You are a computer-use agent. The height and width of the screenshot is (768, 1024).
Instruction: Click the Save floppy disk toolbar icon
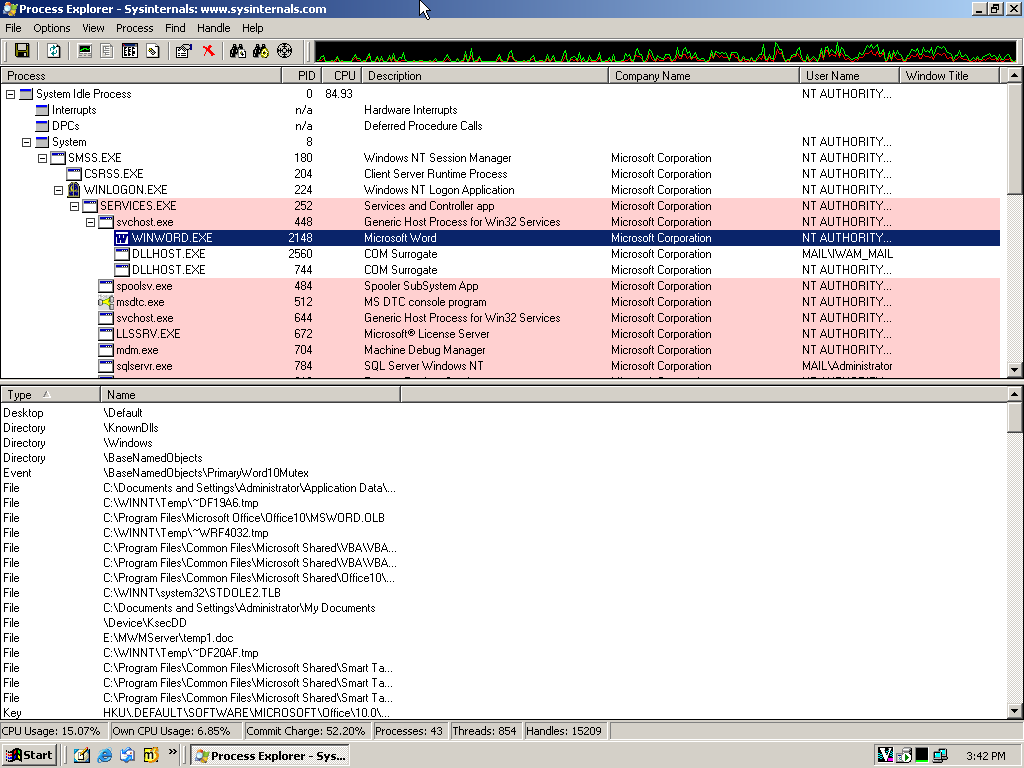22,51
